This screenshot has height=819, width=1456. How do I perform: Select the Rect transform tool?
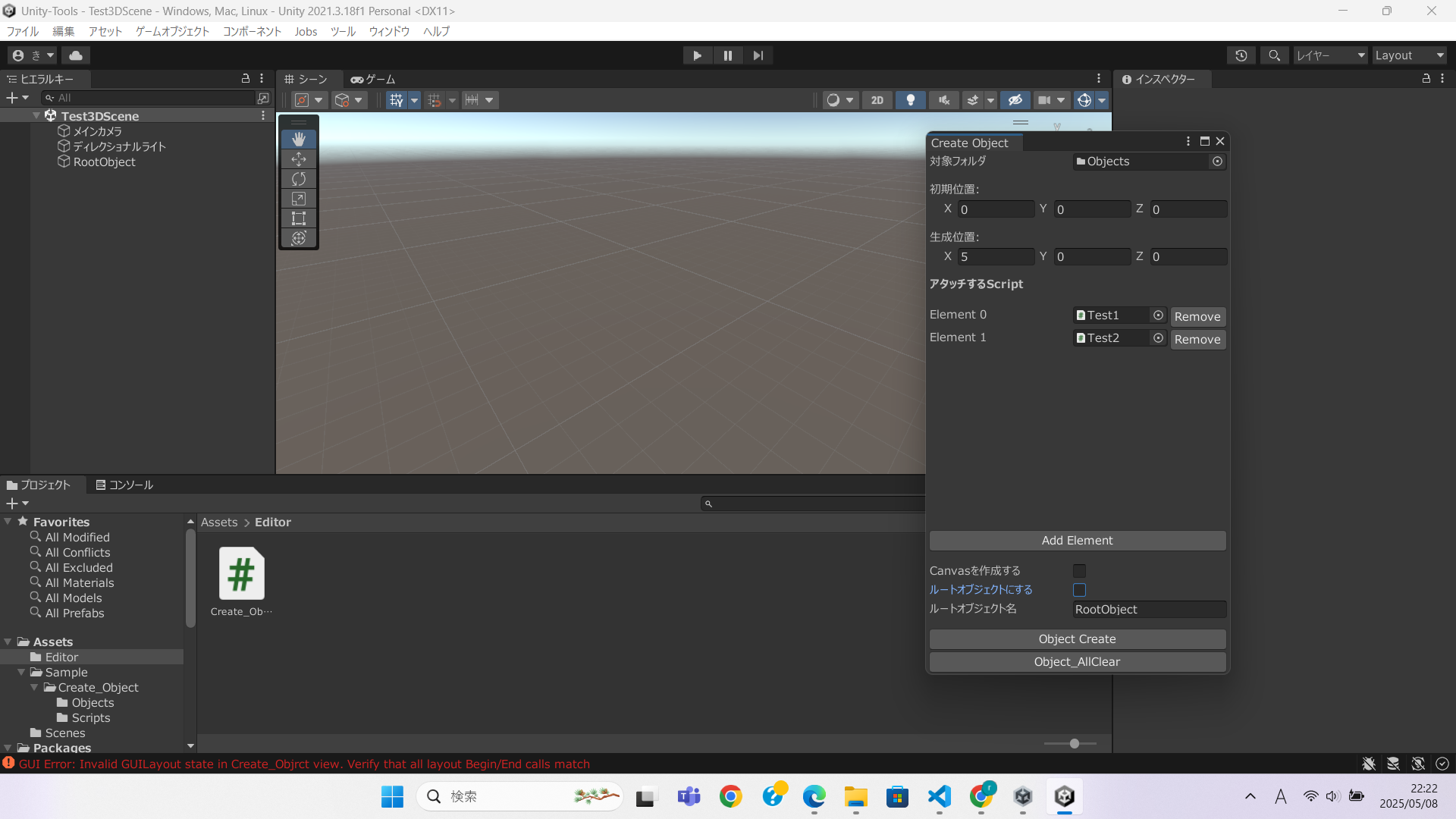coord(299,218)
